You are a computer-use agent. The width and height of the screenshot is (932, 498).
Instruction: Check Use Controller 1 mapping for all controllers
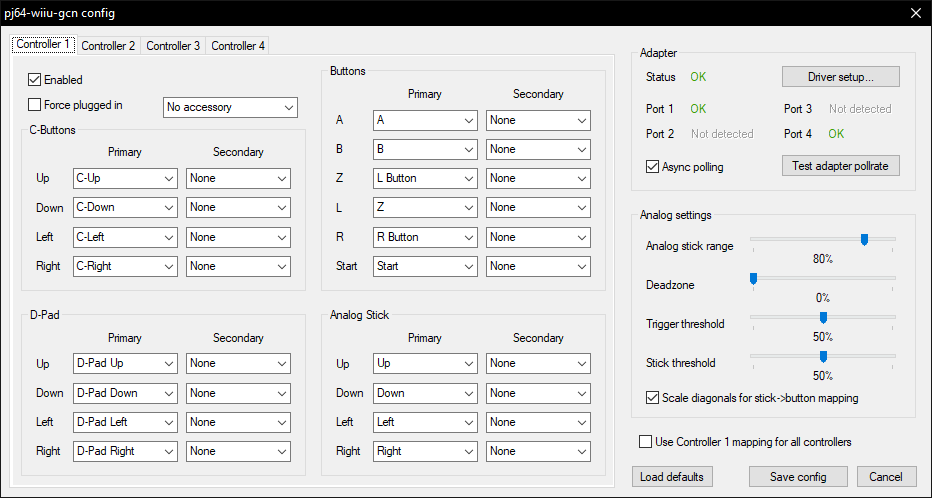click(645, 441)
